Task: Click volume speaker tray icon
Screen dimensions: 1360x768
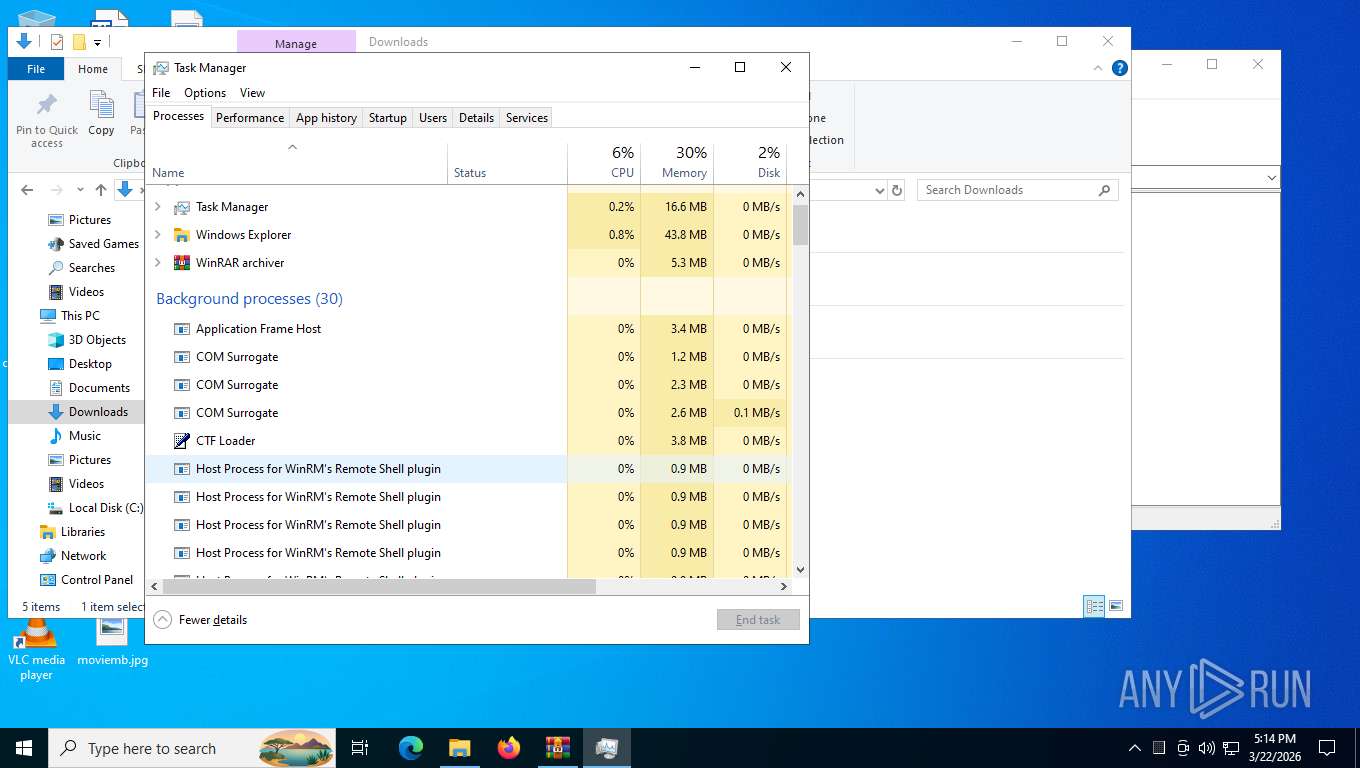Action: (x=1206, y=747)
